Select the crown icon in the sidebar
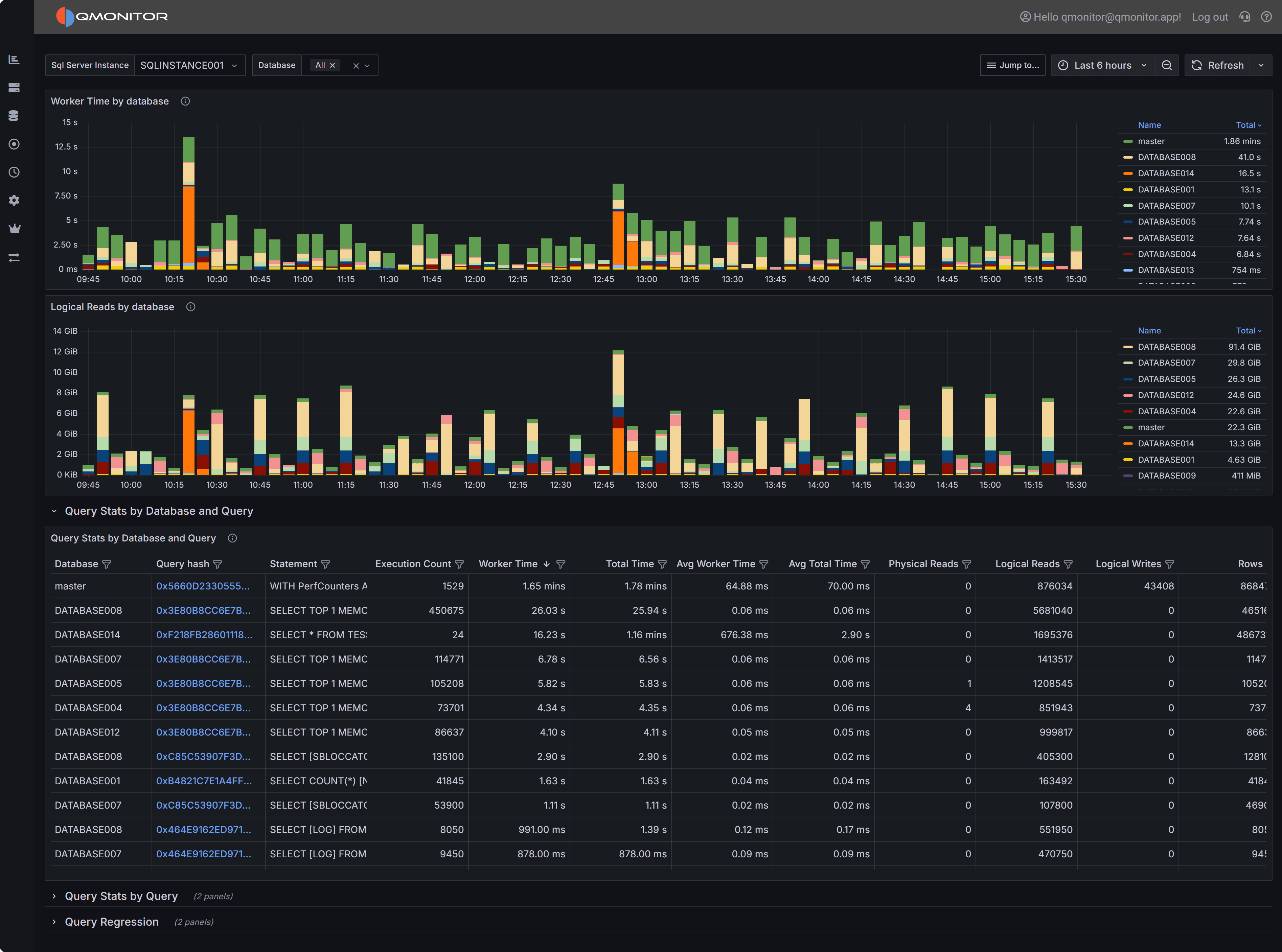Image resolution: width=1282 pixels, height=952 pixels. [14, 228]
